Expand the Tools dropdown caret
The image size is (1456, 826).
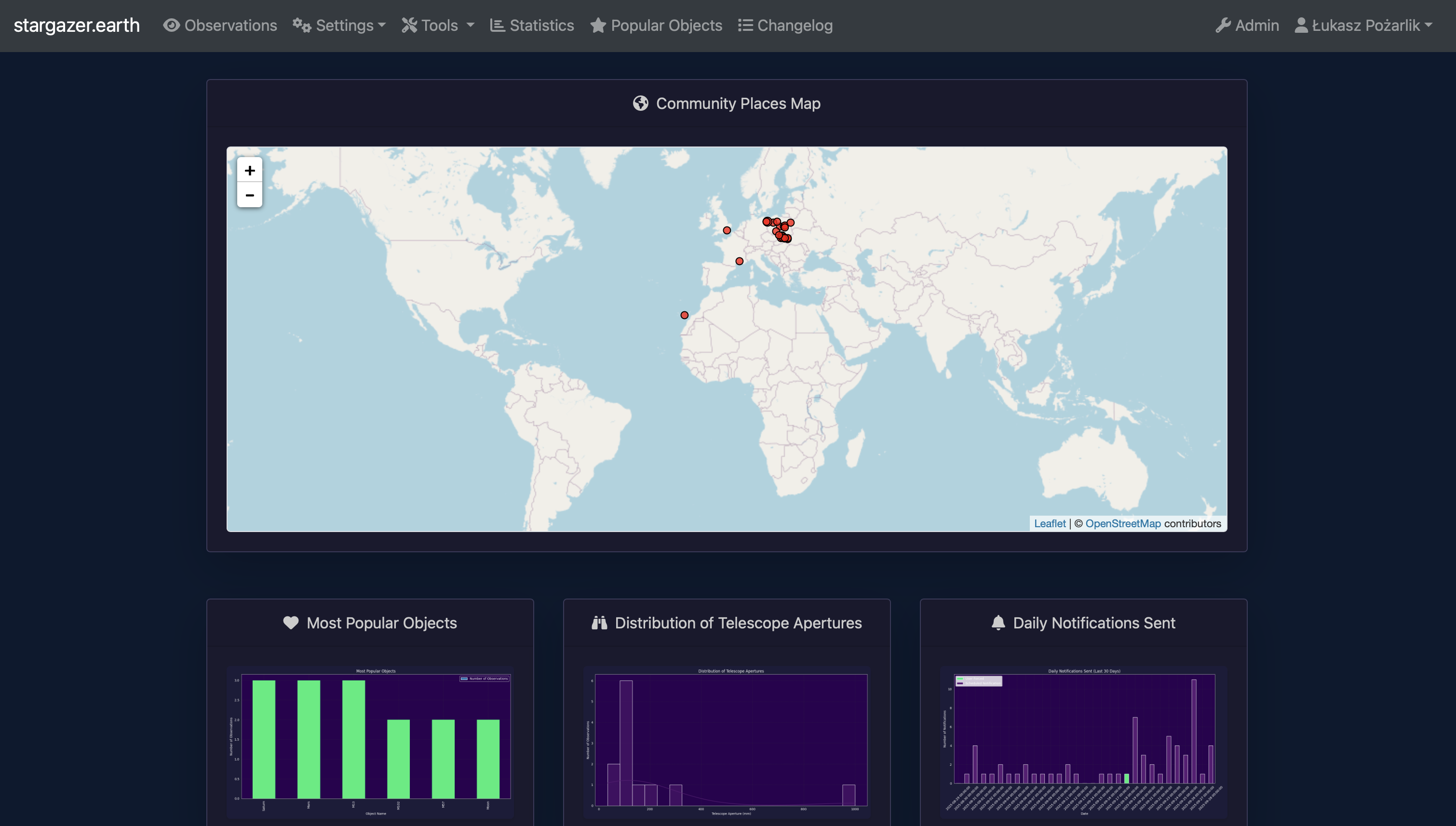471,26
